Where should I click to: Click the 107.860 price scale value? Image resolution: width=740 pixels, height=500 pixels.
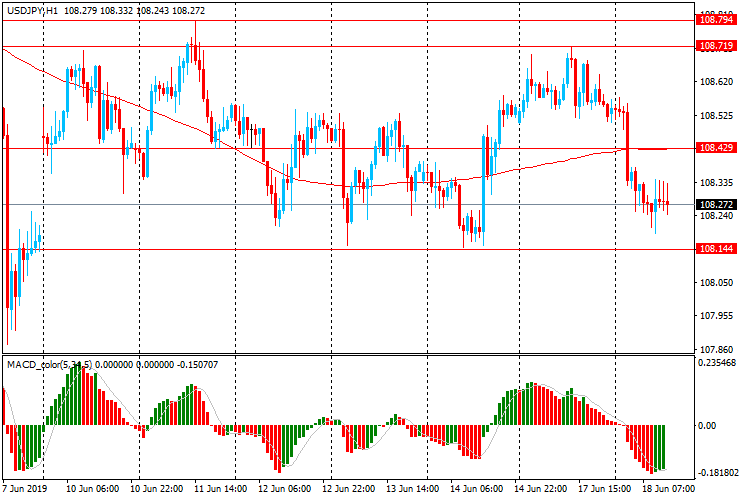pos(716,349)
